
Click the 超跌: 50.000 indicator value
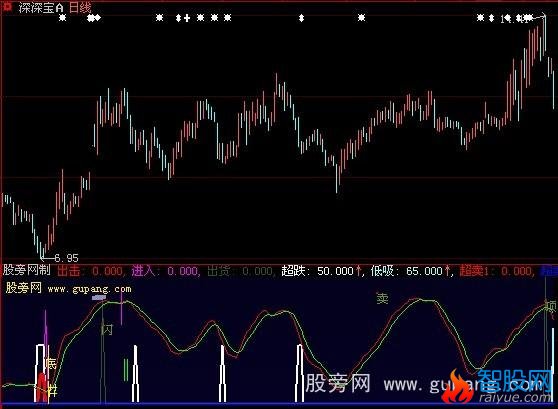pos(321,271)
